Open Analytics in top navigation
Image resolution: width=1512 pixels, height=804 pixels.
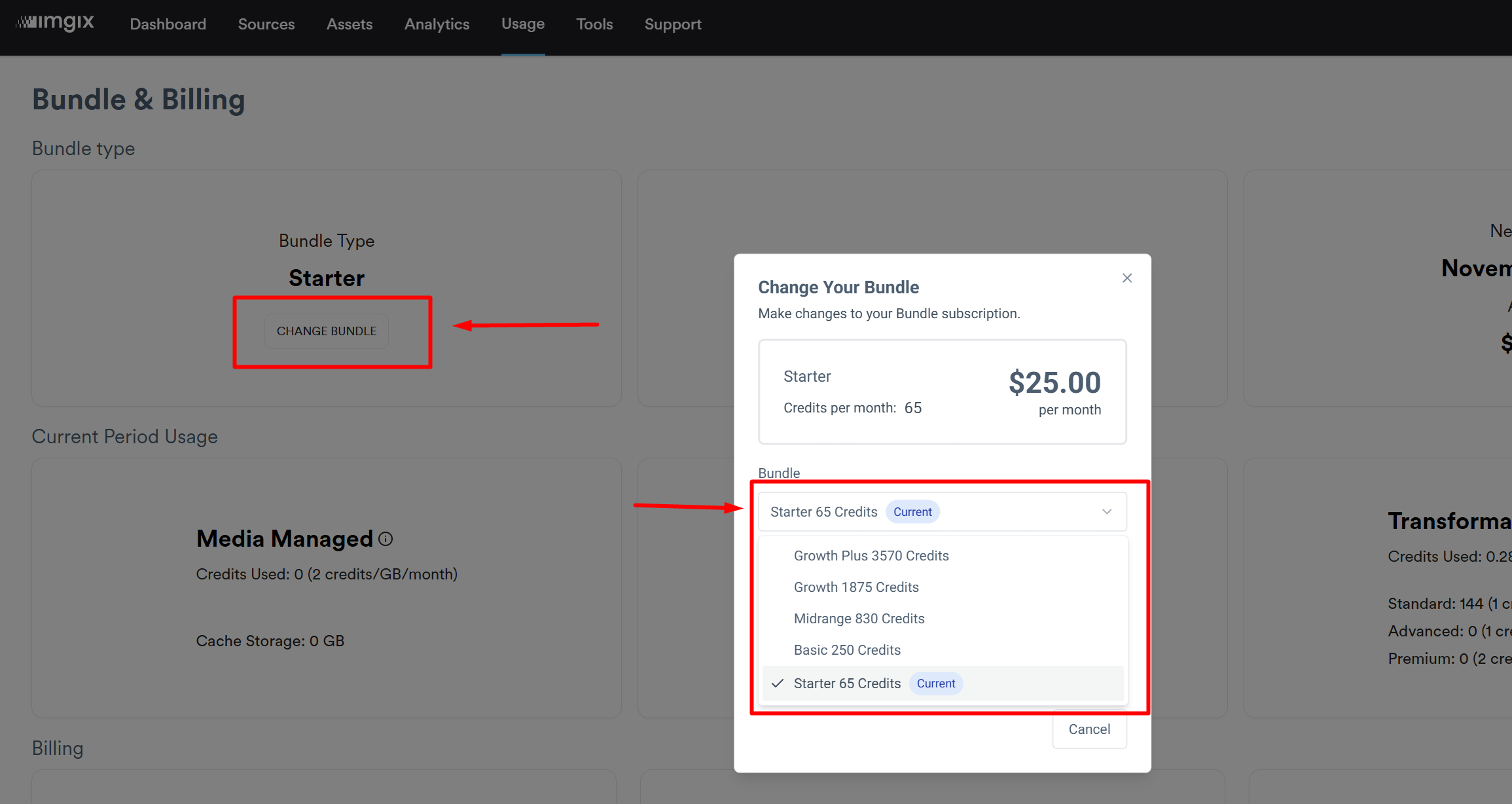[437, 24]
